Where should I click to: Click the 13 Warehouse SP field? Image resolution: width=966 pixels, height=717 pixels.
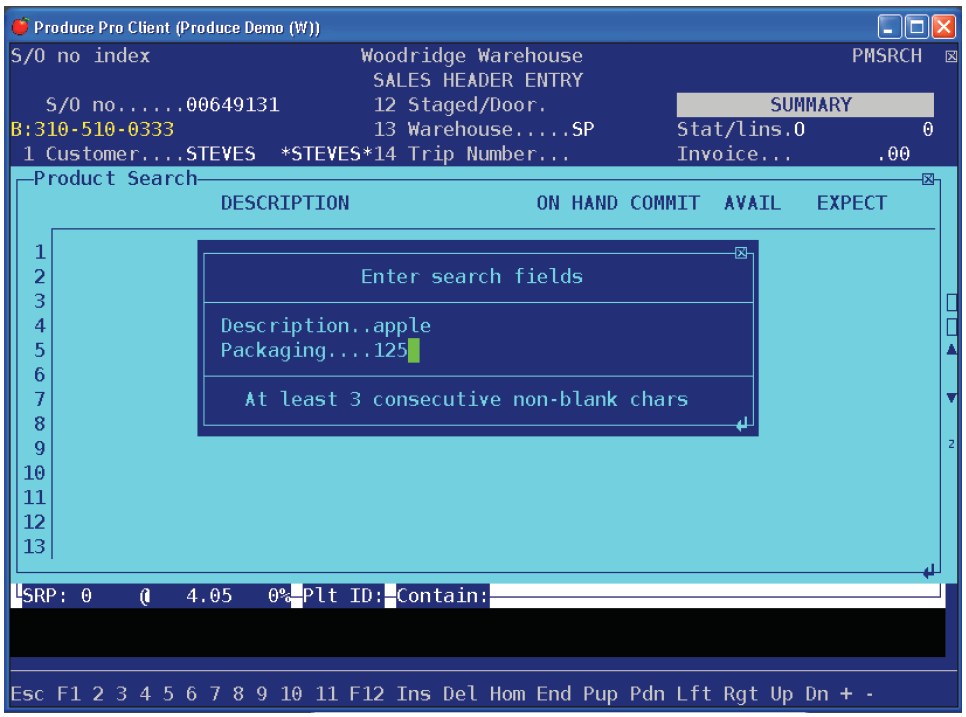(x=484, y=129)
